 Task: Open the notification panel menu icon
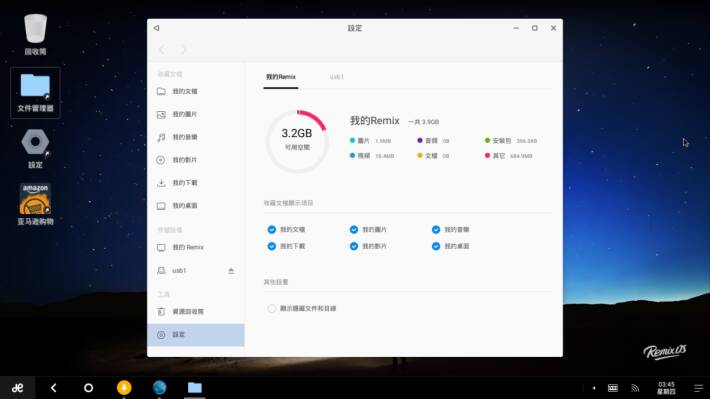(x=699, y=388)
